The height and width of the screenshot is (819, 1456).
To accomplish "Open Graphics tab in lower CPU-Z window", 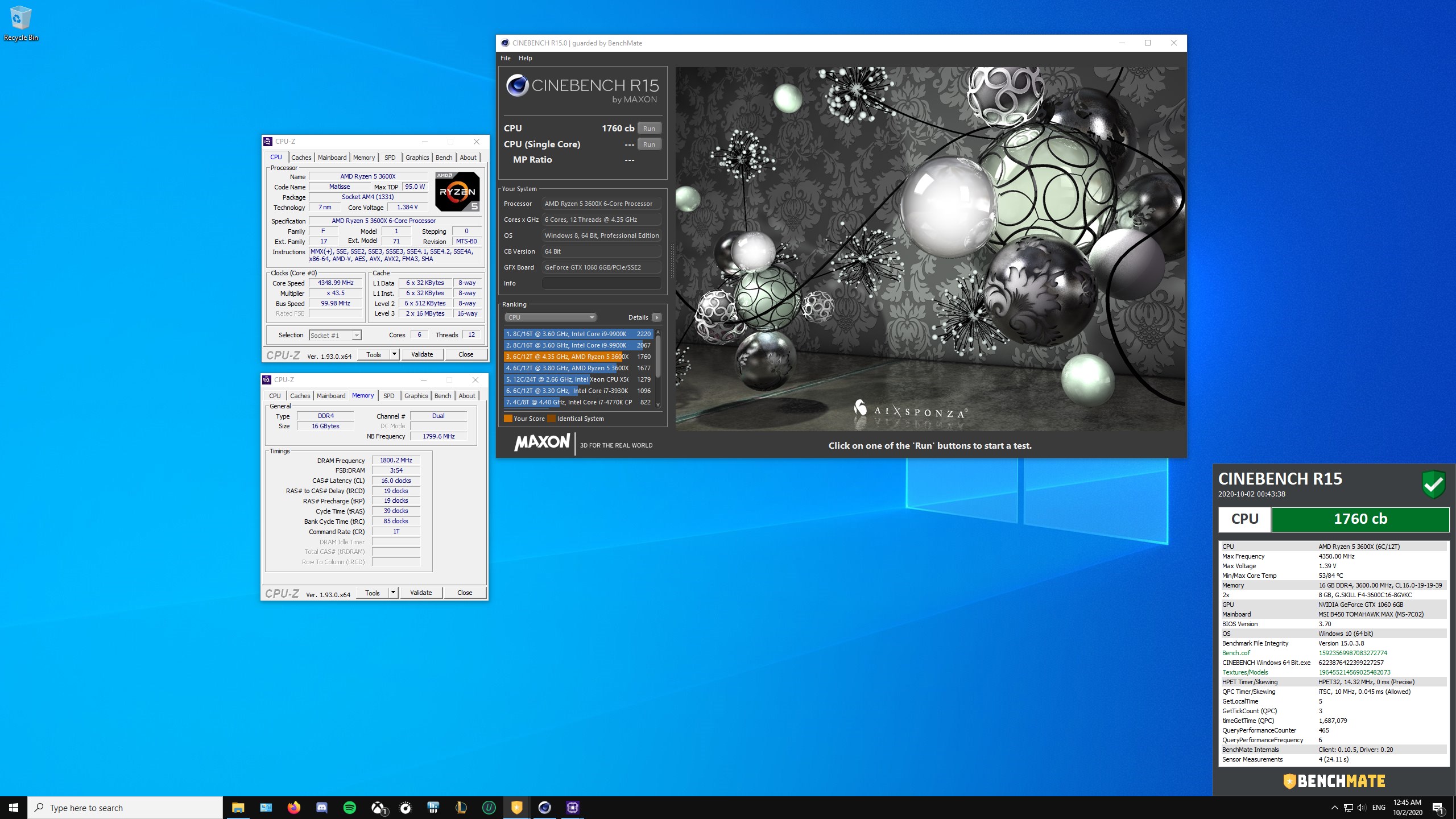I will [x=416, y=396].
